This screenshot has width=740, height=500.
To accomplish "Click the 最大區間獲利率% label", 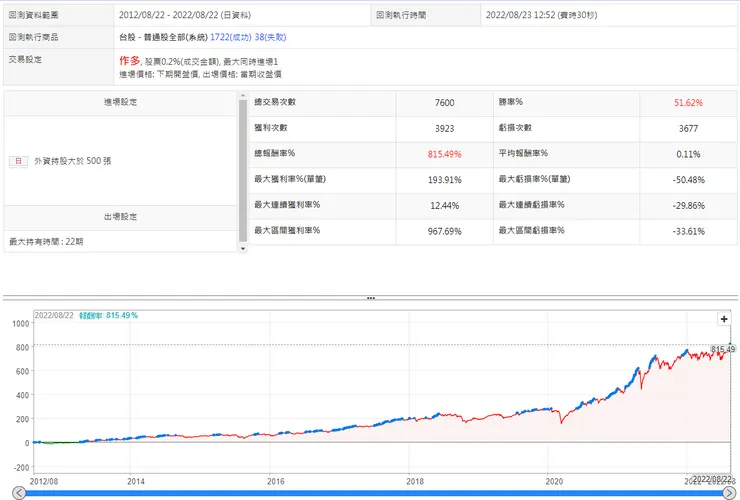I will point(287,230).
